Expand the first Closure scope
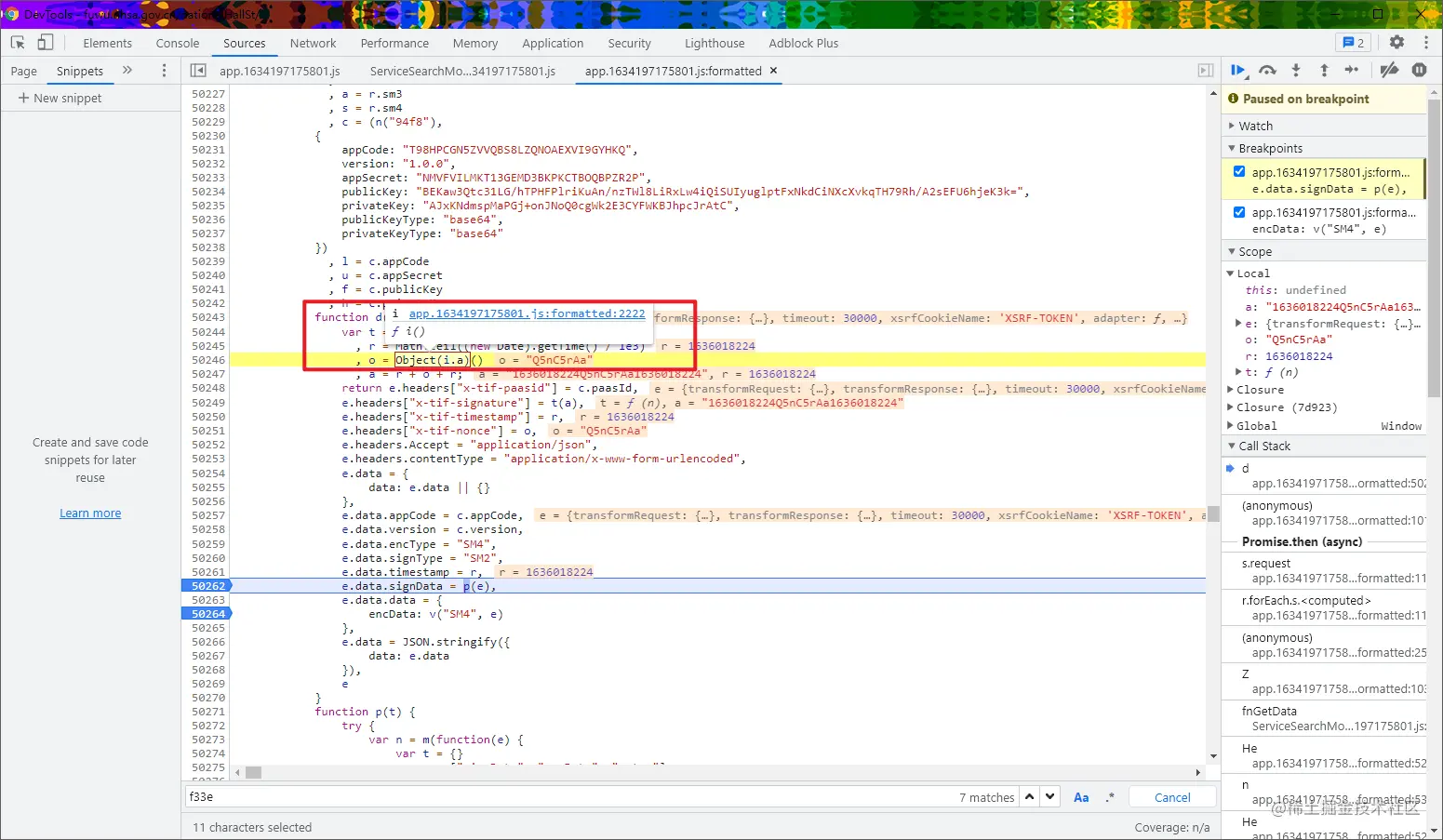This screenshot has width=1443, height=840. (1231, 390)
